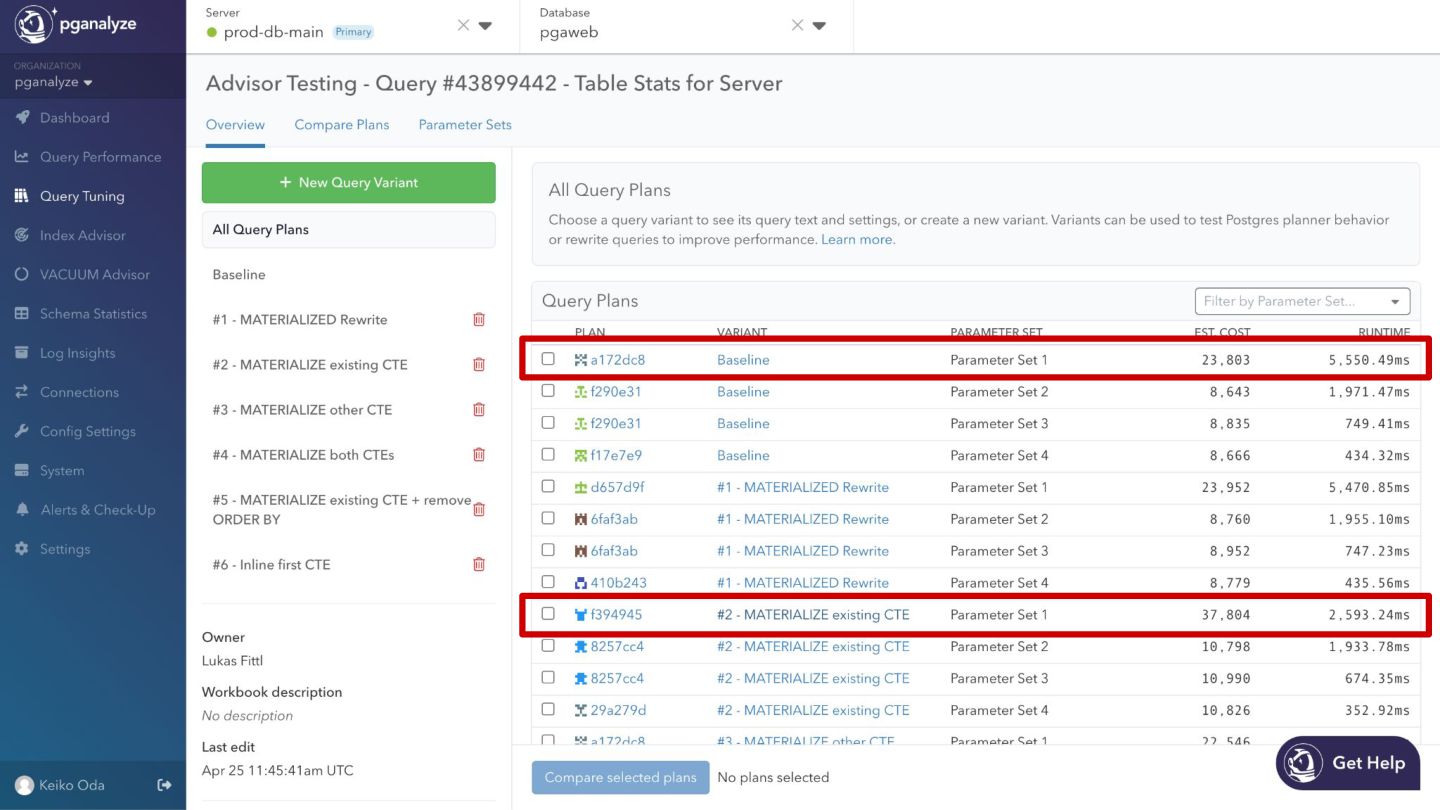The height and width of the screenshot is (810, 1440).
Task: Click the No plans selected text
Action: (x=773, y=777)
